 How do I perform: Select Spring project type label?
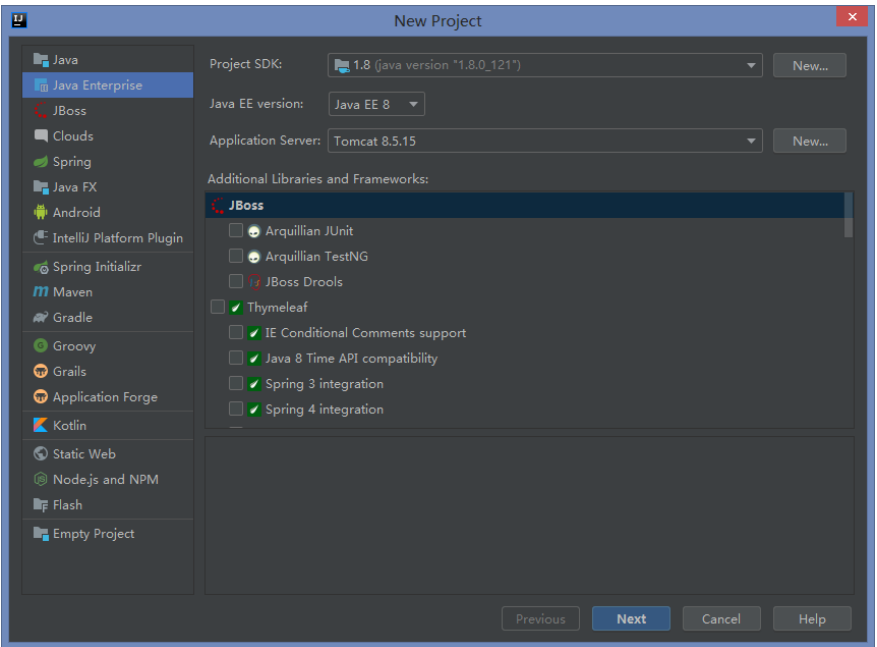coord(72,162)
